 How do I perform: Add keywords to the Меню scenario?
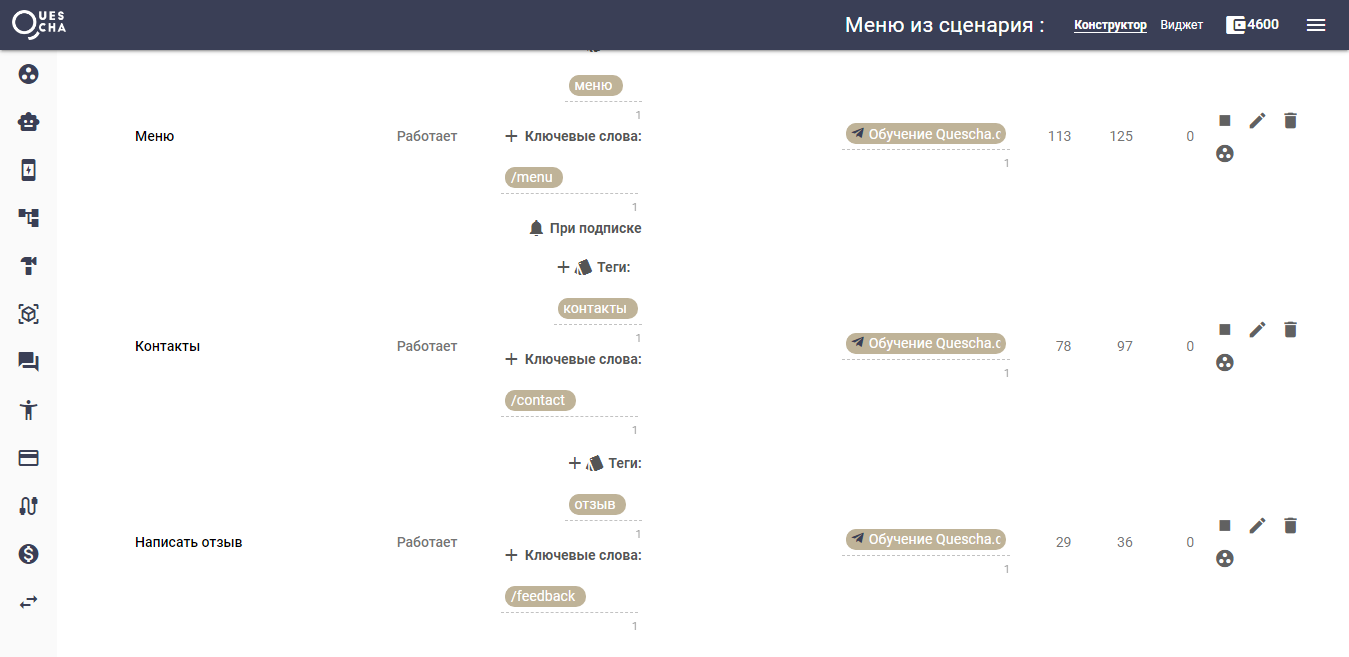click(511, 136)
